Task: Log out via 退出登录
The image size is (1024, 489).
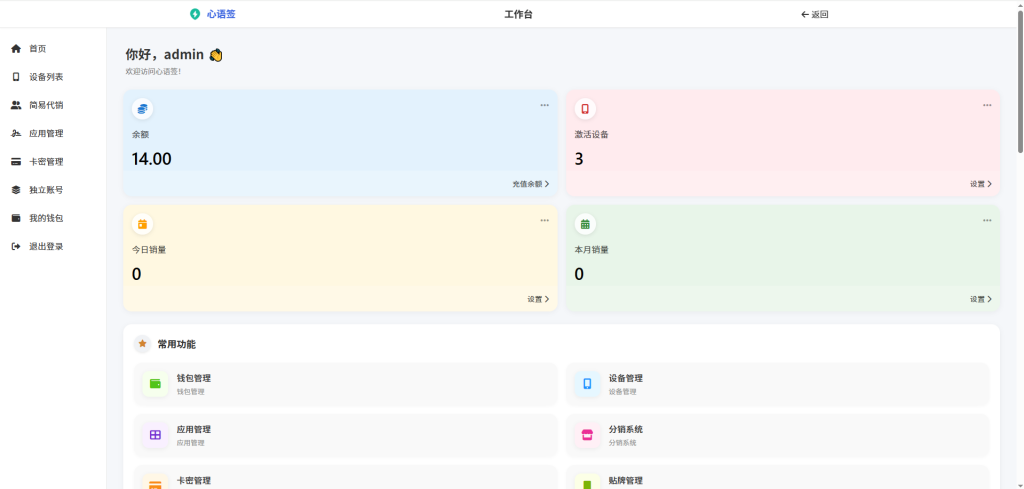Action: pyautogui.click(x=46, y=246)
